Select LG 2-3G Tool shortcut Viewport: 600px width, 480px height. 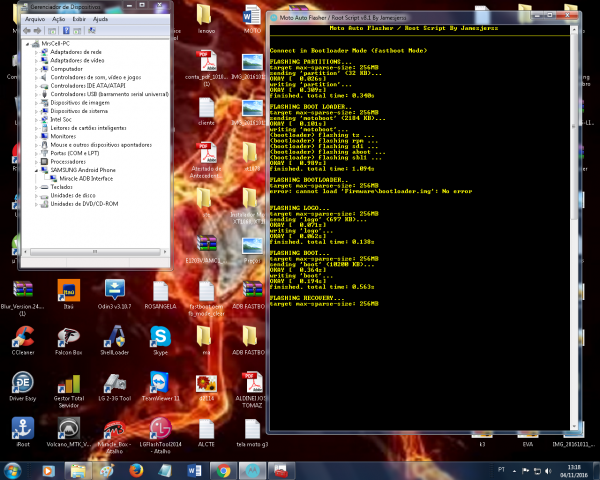pos(114,386)
